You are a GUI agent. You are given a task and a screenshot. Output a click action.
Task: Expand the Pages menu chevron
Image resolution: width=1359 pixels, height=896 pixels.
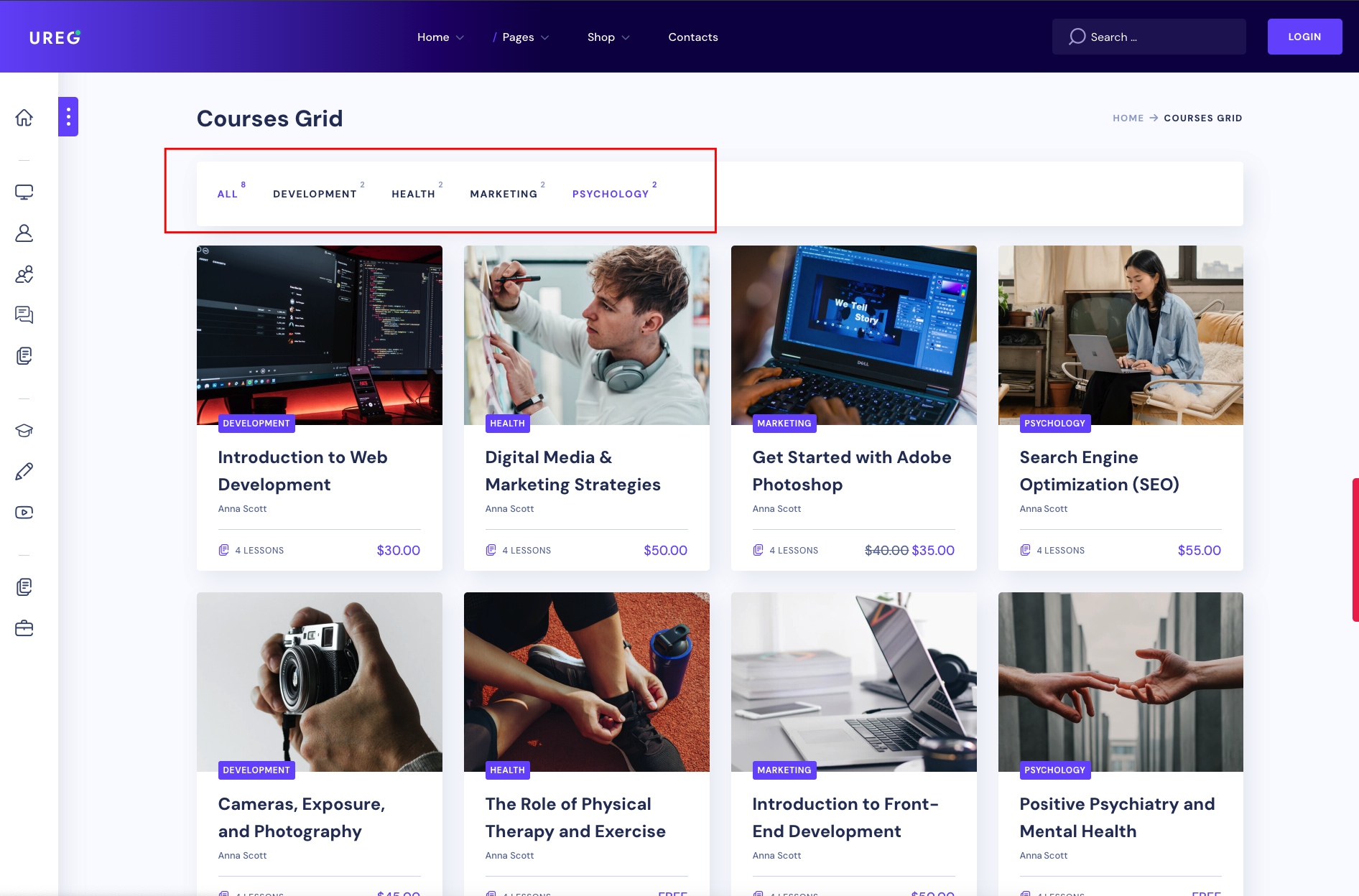tap(544, 37)
